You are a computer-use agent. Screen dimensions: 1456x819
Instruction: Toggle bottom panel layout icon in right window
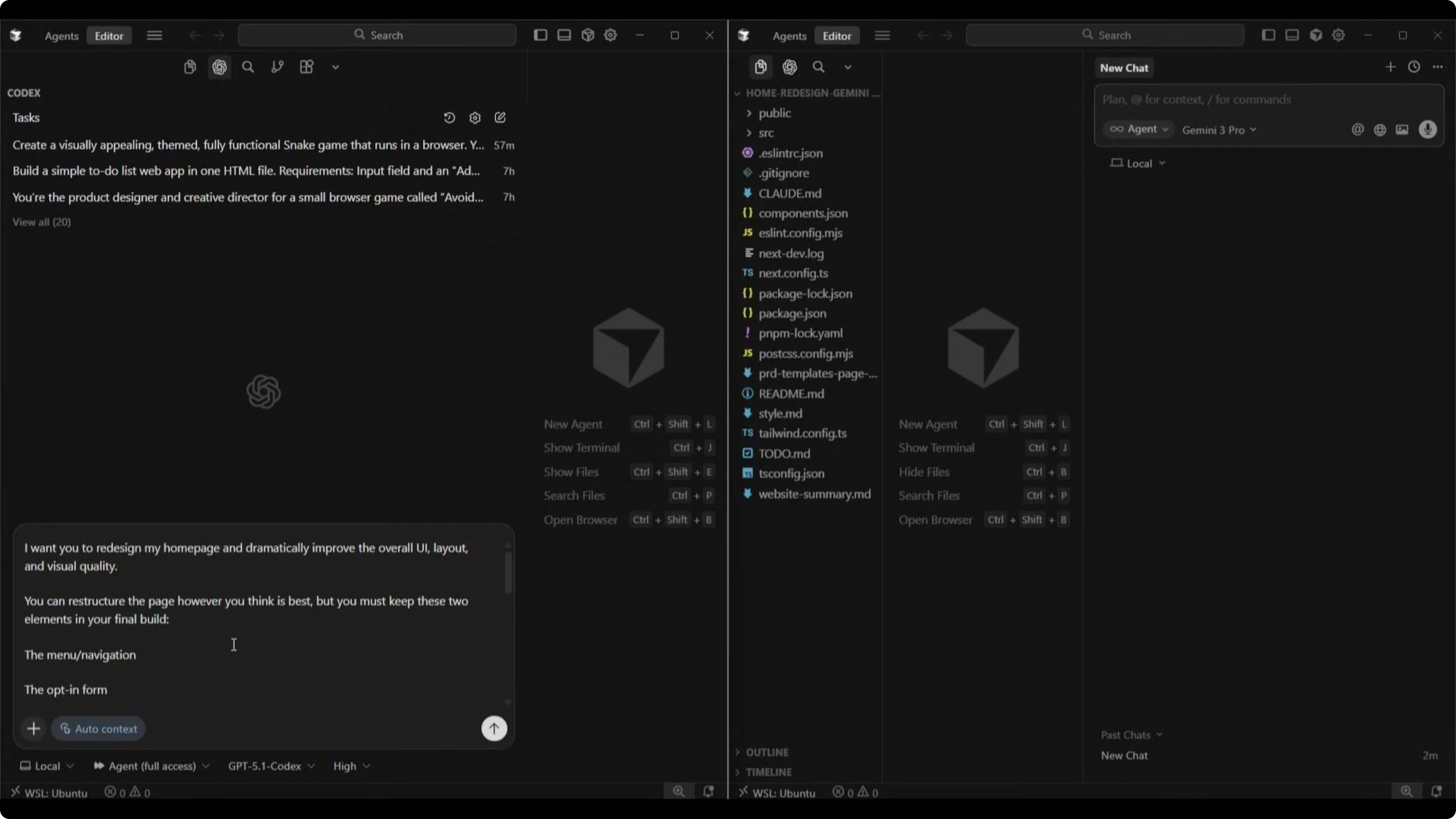pos(1291,35)
